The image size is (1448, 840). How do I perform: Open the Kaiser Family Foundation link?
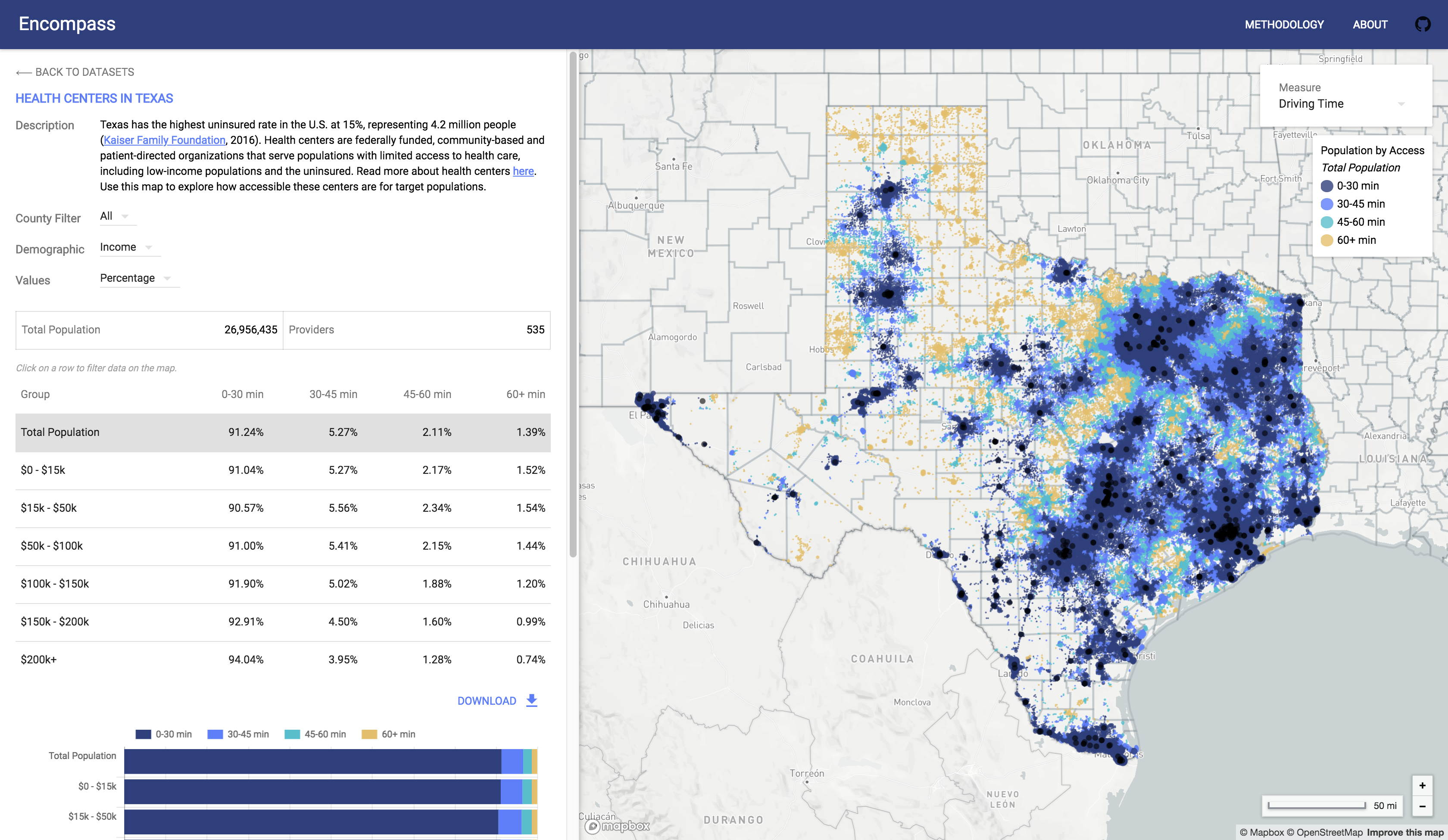[x=164, y=140]
